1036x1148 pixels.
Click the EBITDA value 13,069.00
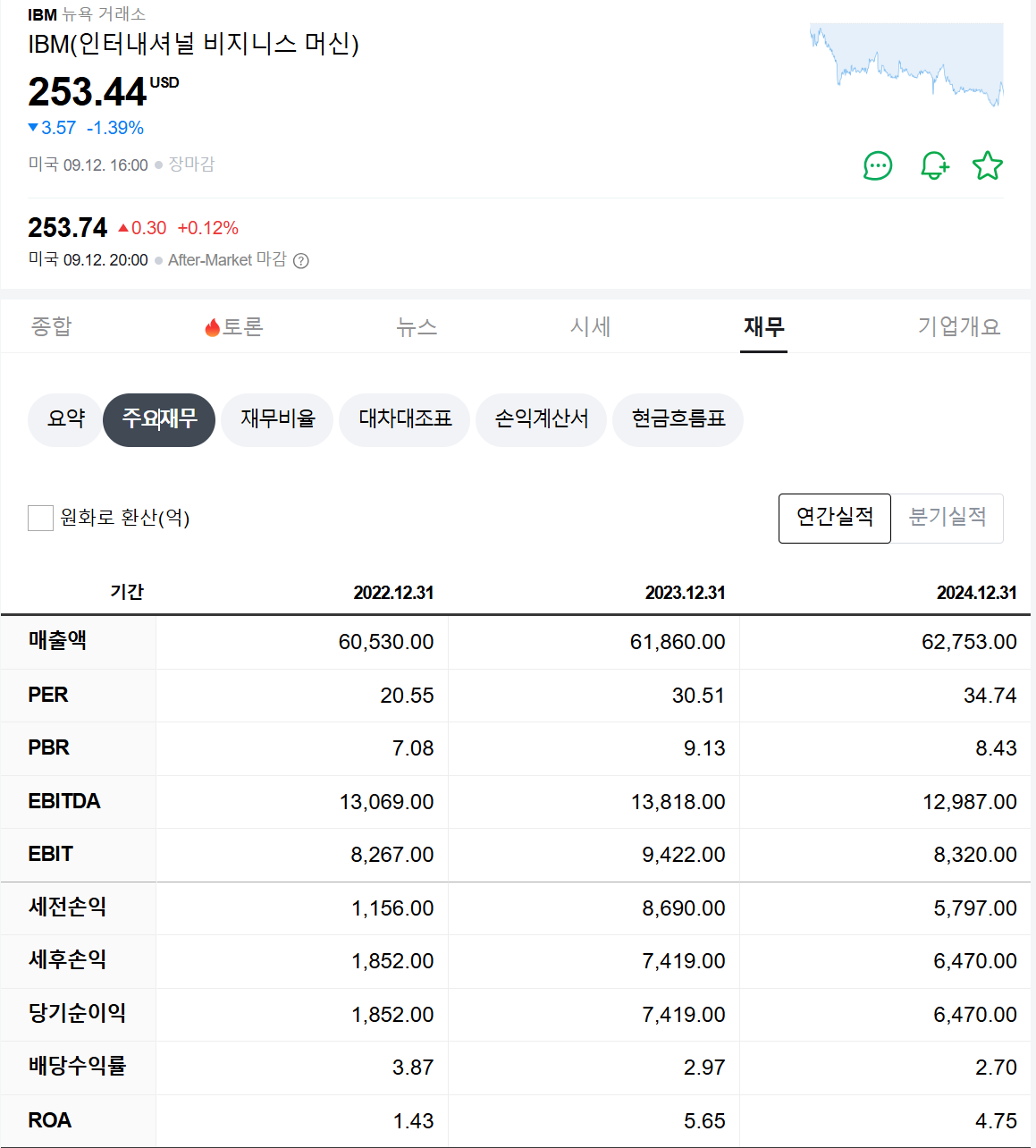click(x=386, y=802)
